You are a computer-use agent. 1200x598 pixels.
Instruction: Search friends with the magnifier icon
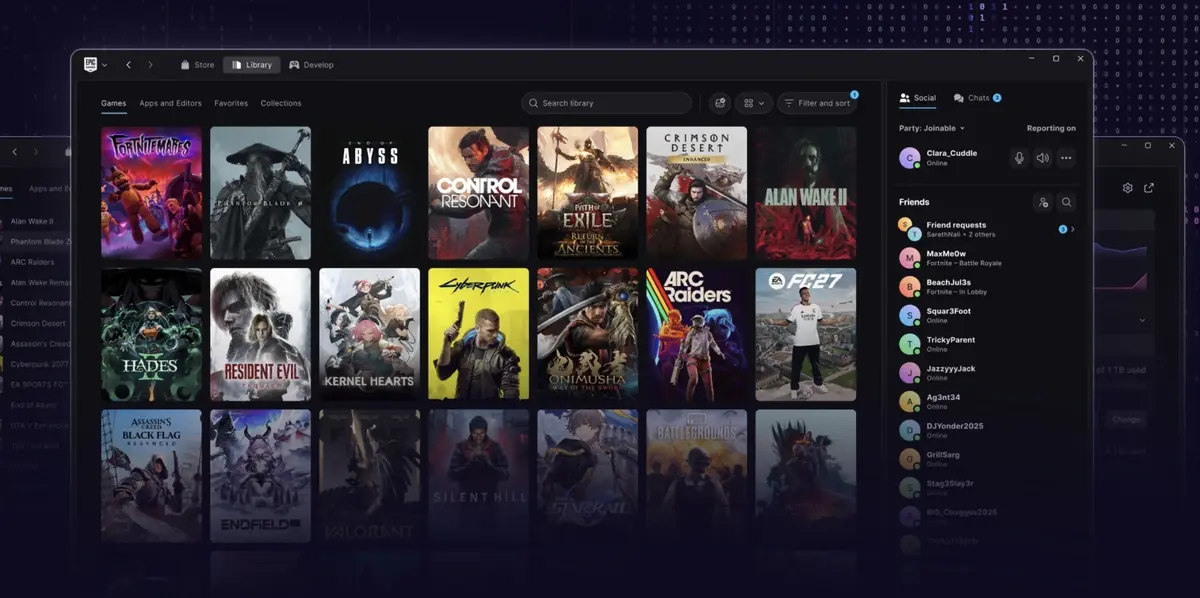tap(1066, 202)
